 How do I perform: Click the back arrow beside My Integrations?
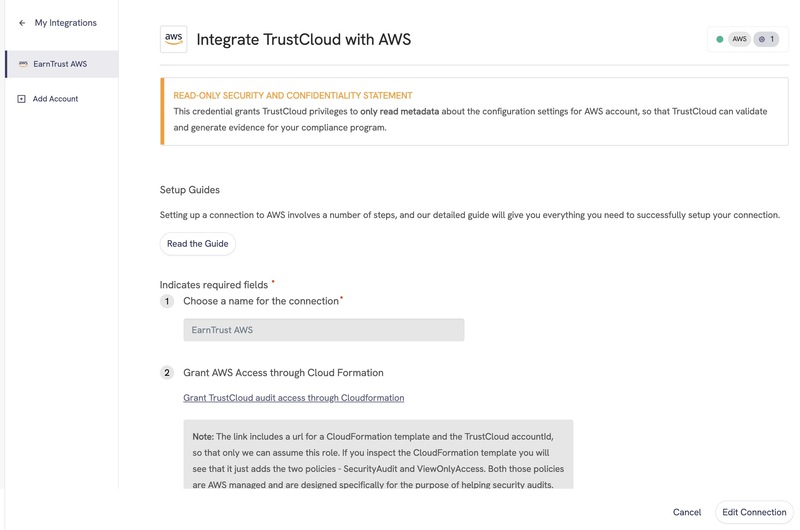click(x=22, y=23)
